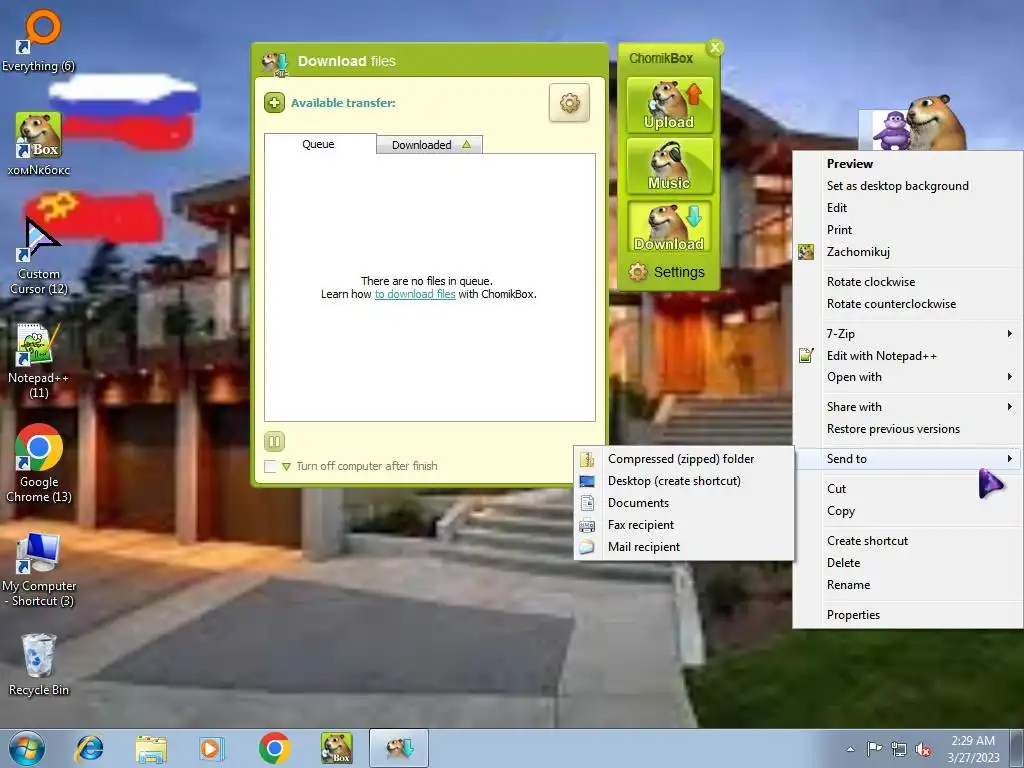Click the ChomikBox Box taskbar icon
Image resolution: width=1024 pixels, height=768 pixels.
click(337, 748)
